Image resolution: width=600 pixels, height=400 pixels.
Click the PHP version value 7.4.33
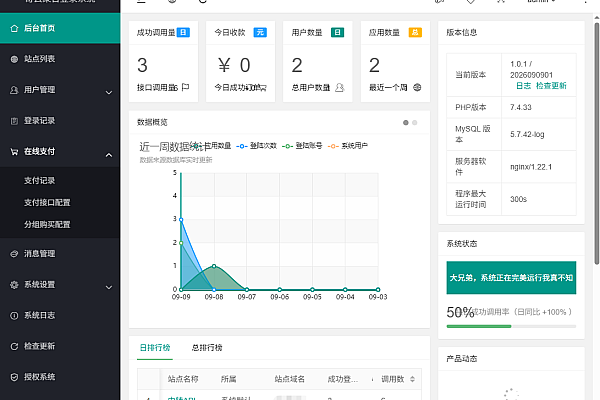(521, 107)
